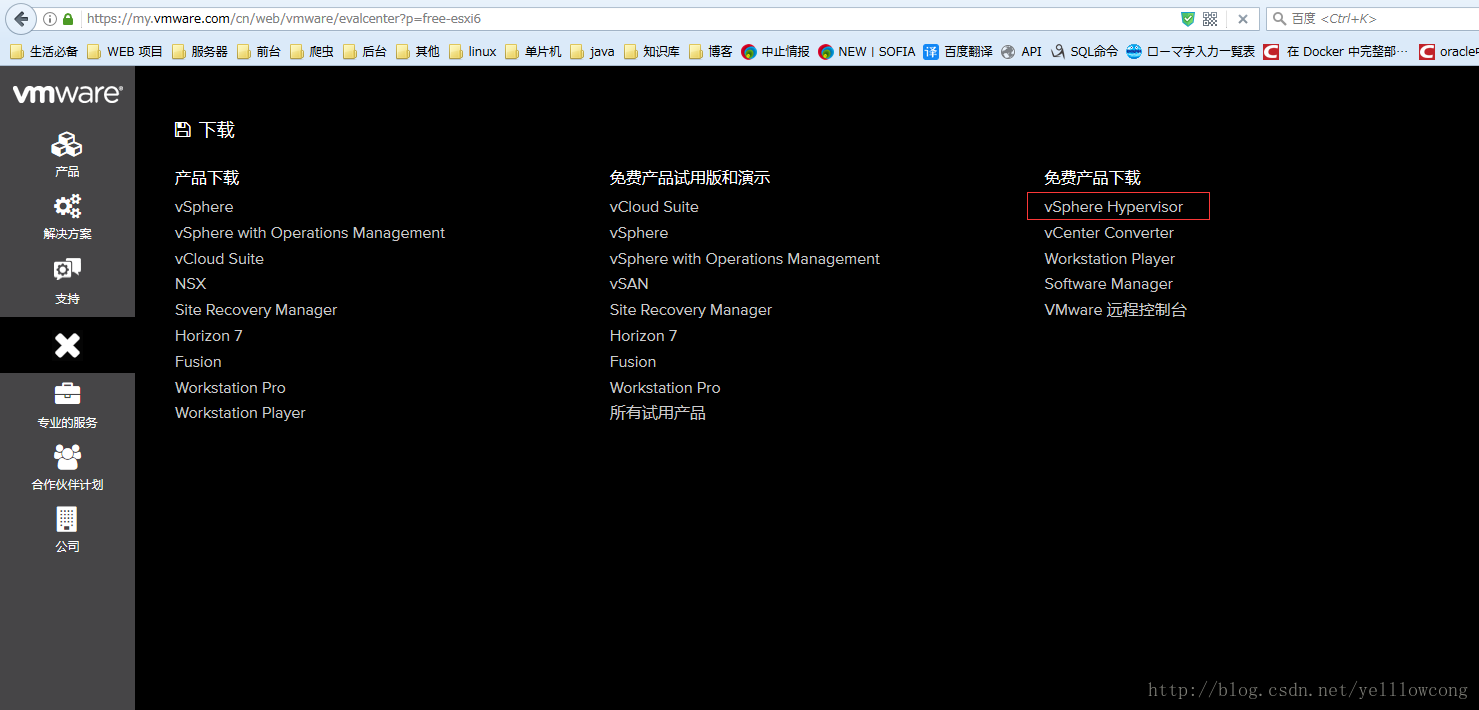Open the 百度翻译 bookmark

click(958, 51)
